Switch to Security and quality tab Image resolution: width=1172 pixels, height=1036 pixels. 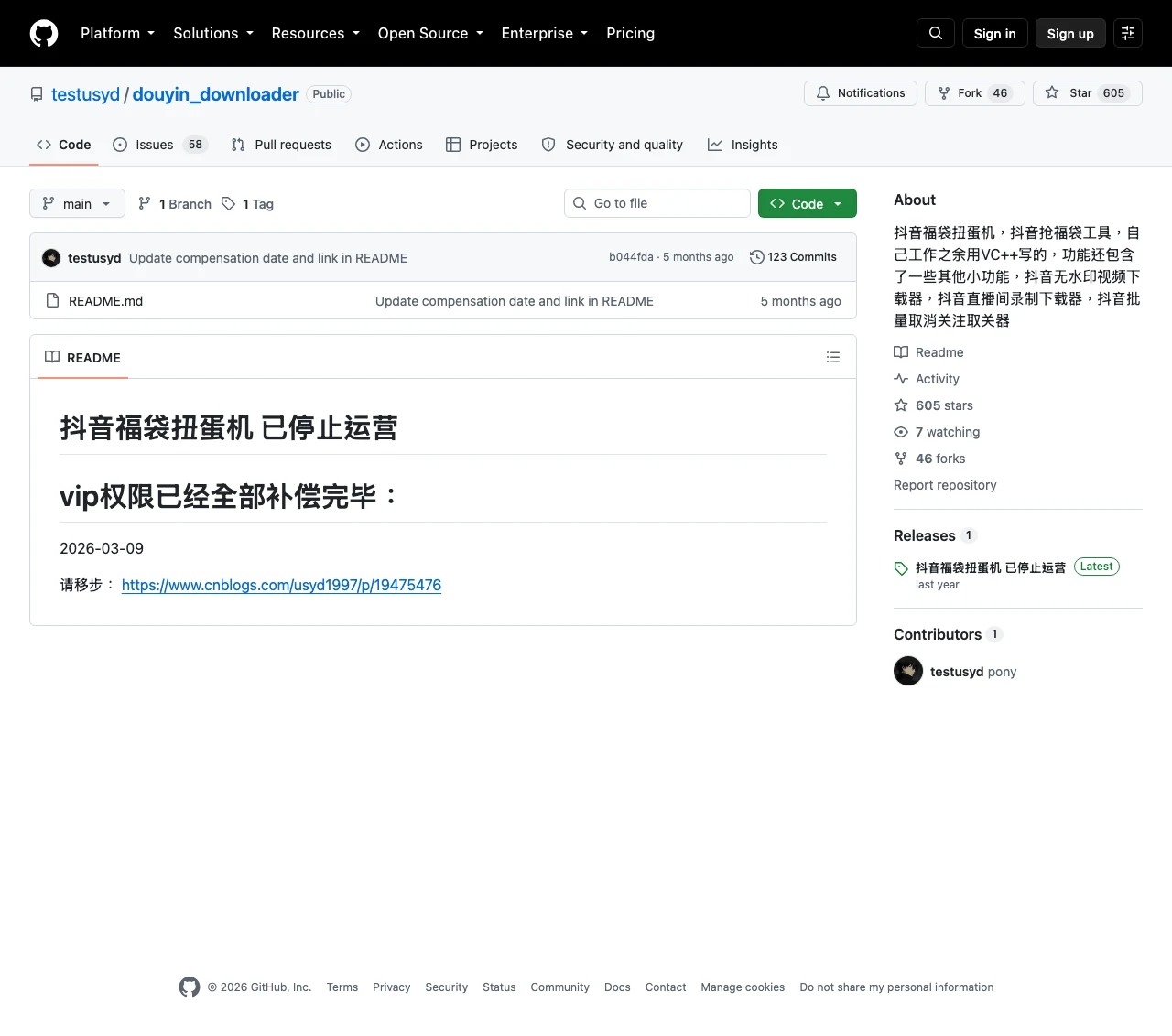613,145
